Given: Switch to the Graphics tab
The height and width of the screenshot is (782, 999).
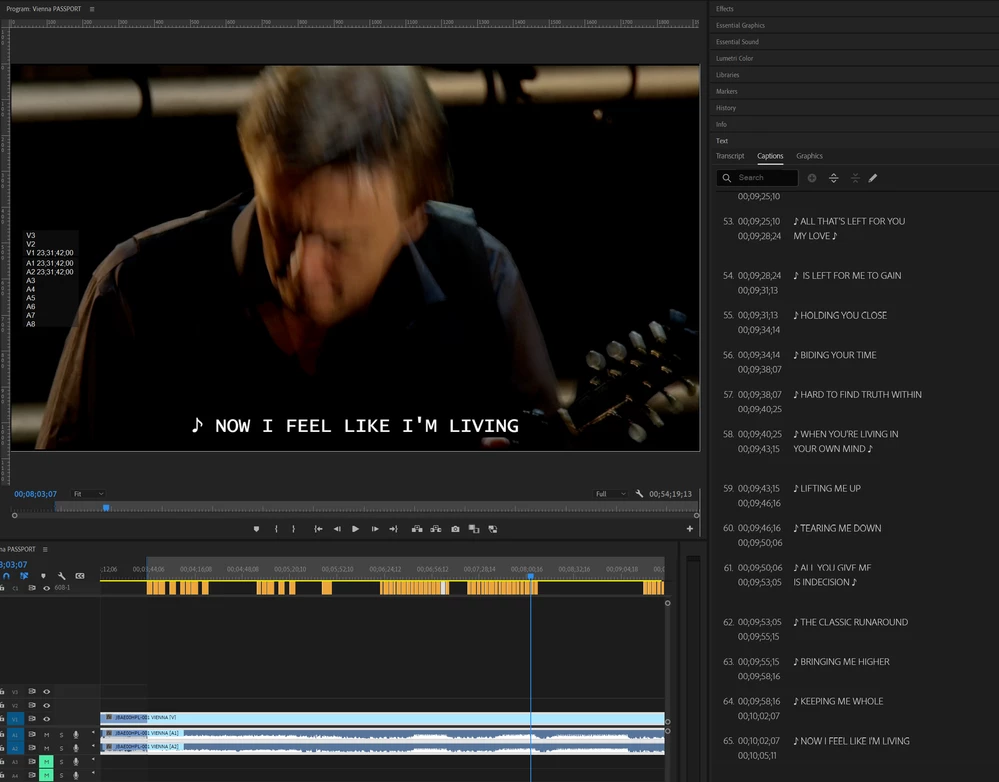Looking at the screenshot, I should [809, 156].
